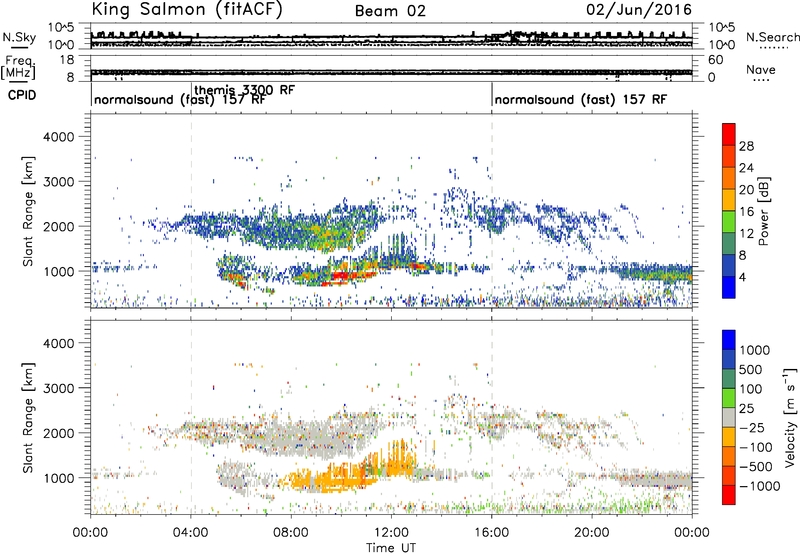This screenshot has width=800, height=554.
Task: Click the gray band of the velocity colorbar
Action: (x=729, y=418)
